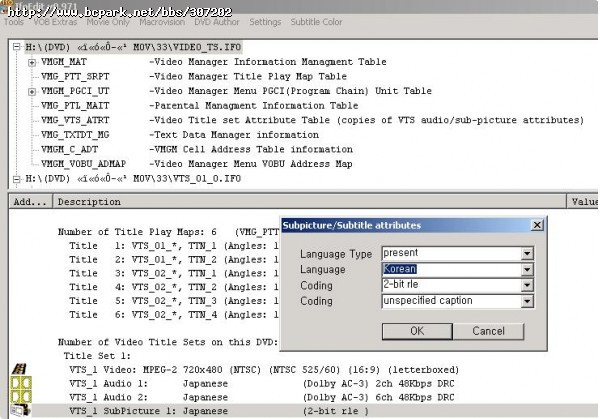The width and height of the screenshot is (600, 419).
Task: Click the Description column header
Action: coord(309,202)
